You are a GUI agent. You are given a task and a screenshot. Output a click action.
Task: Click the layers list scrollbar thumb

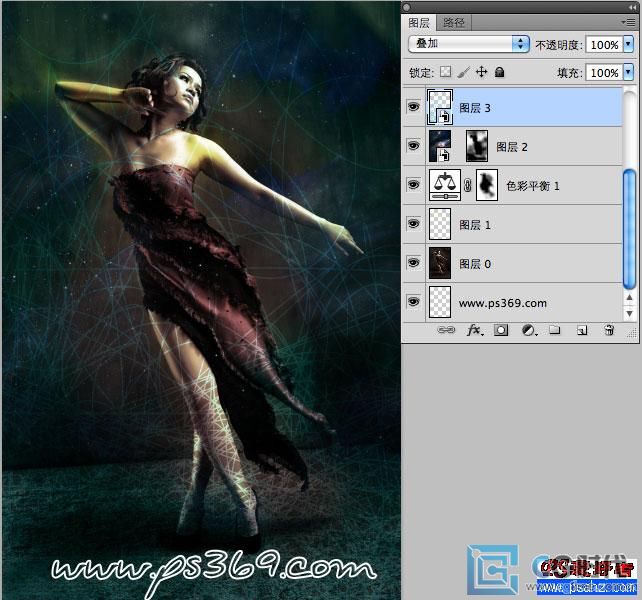point(629,229)
